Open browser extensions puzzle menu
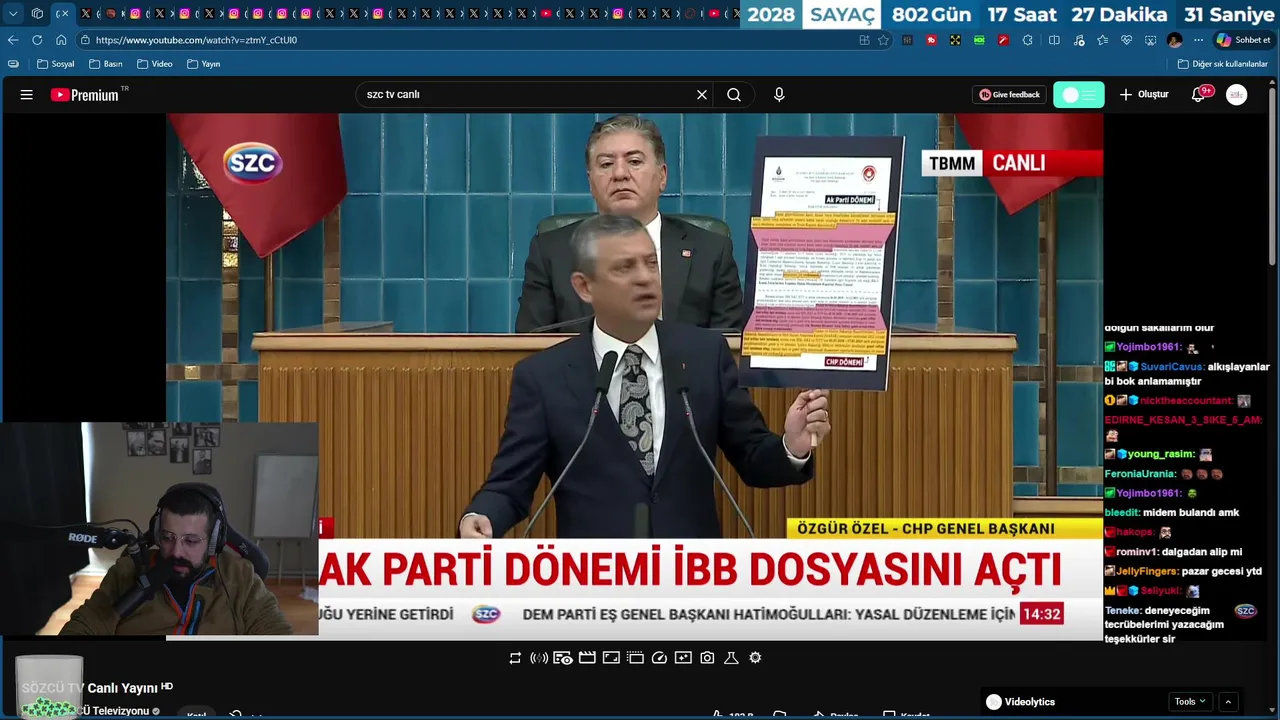Image resolution: width=1280 pixels, height=720 pixels. 1028,40
